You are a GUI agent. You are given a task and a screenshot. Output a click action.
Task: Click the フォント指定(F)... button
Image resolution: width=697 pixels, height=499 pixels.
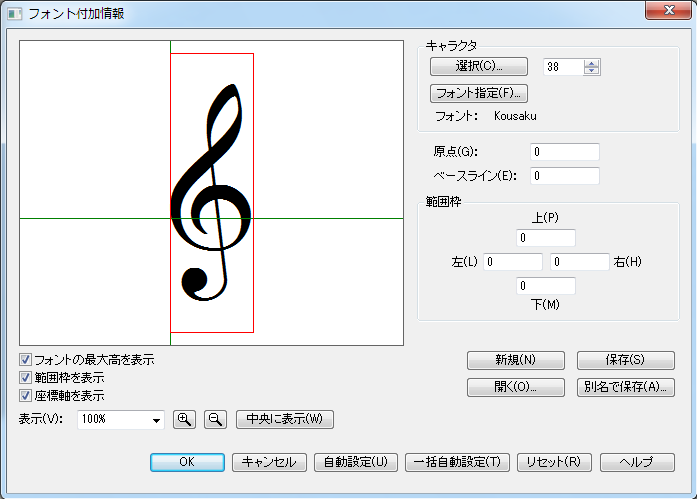pos(479,93)
